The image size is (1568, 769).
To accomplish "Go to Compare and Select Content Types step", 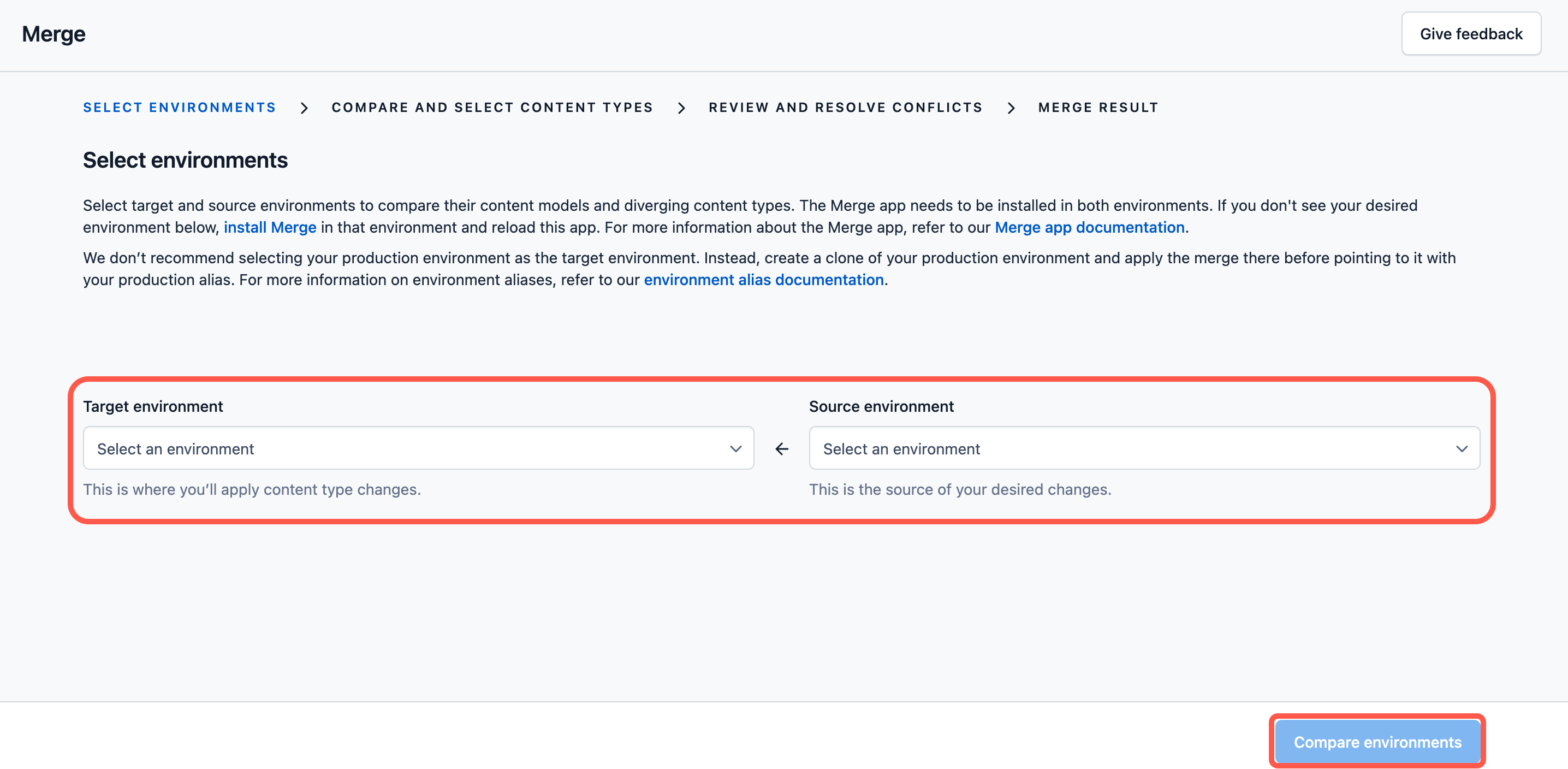I will coord(492,108).
